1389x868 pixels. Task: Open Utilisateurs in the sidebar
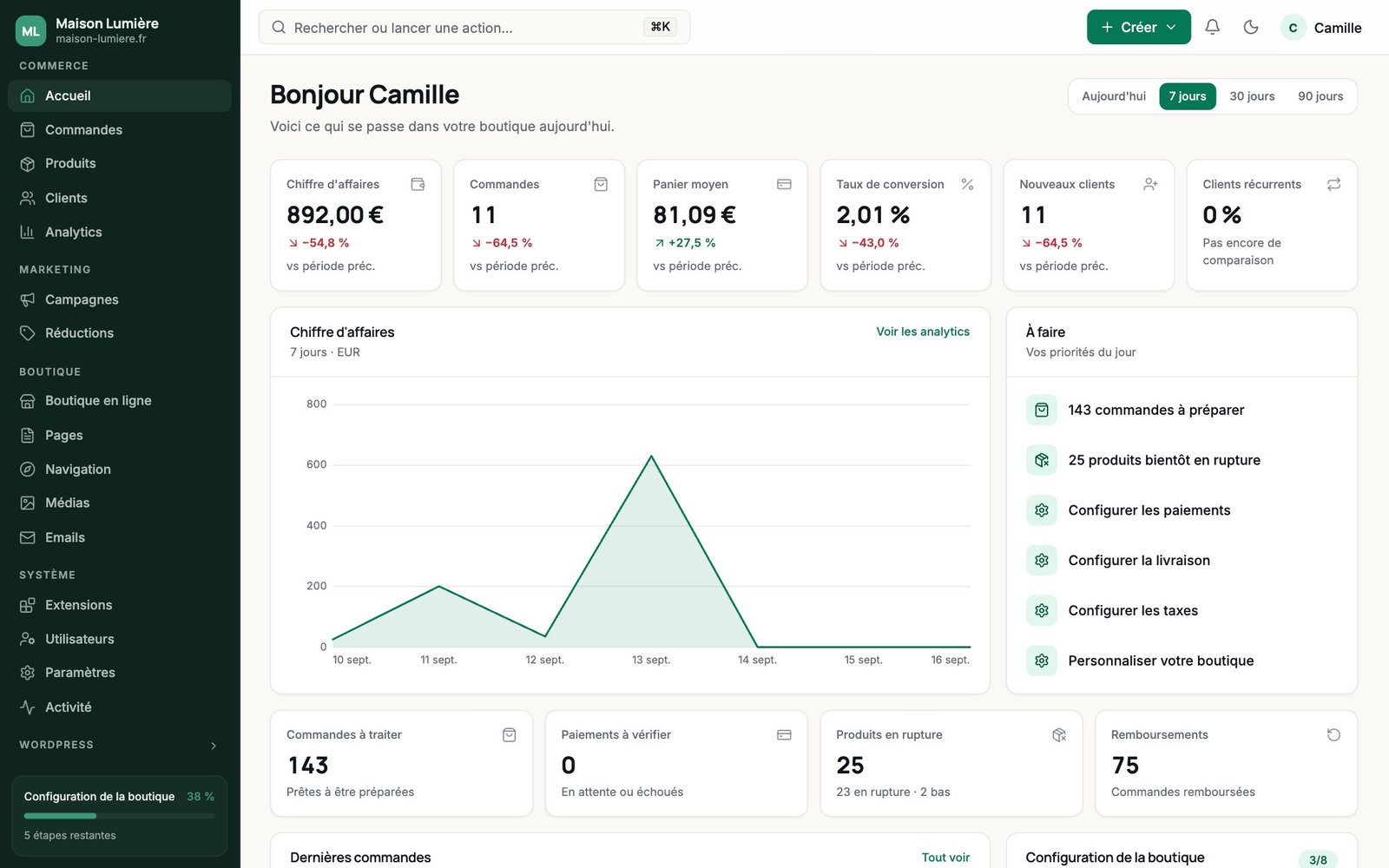coord(120,639)
